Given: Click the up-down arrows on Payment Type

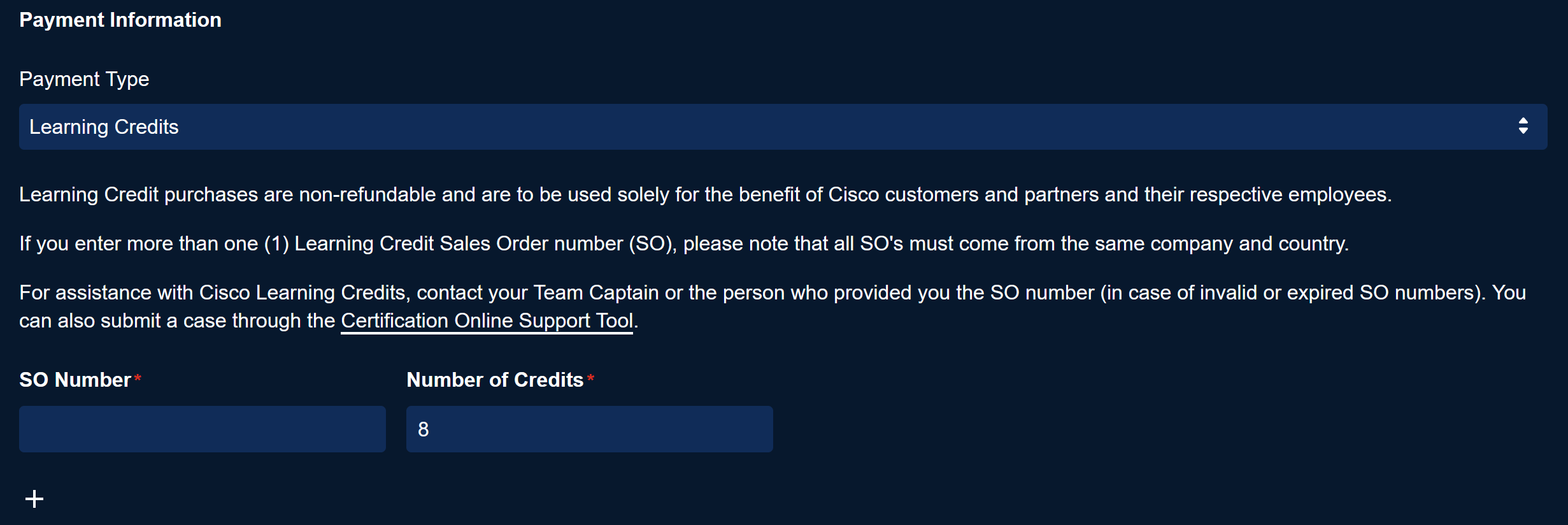Looking at the screenshot, I should [1523, 126].
